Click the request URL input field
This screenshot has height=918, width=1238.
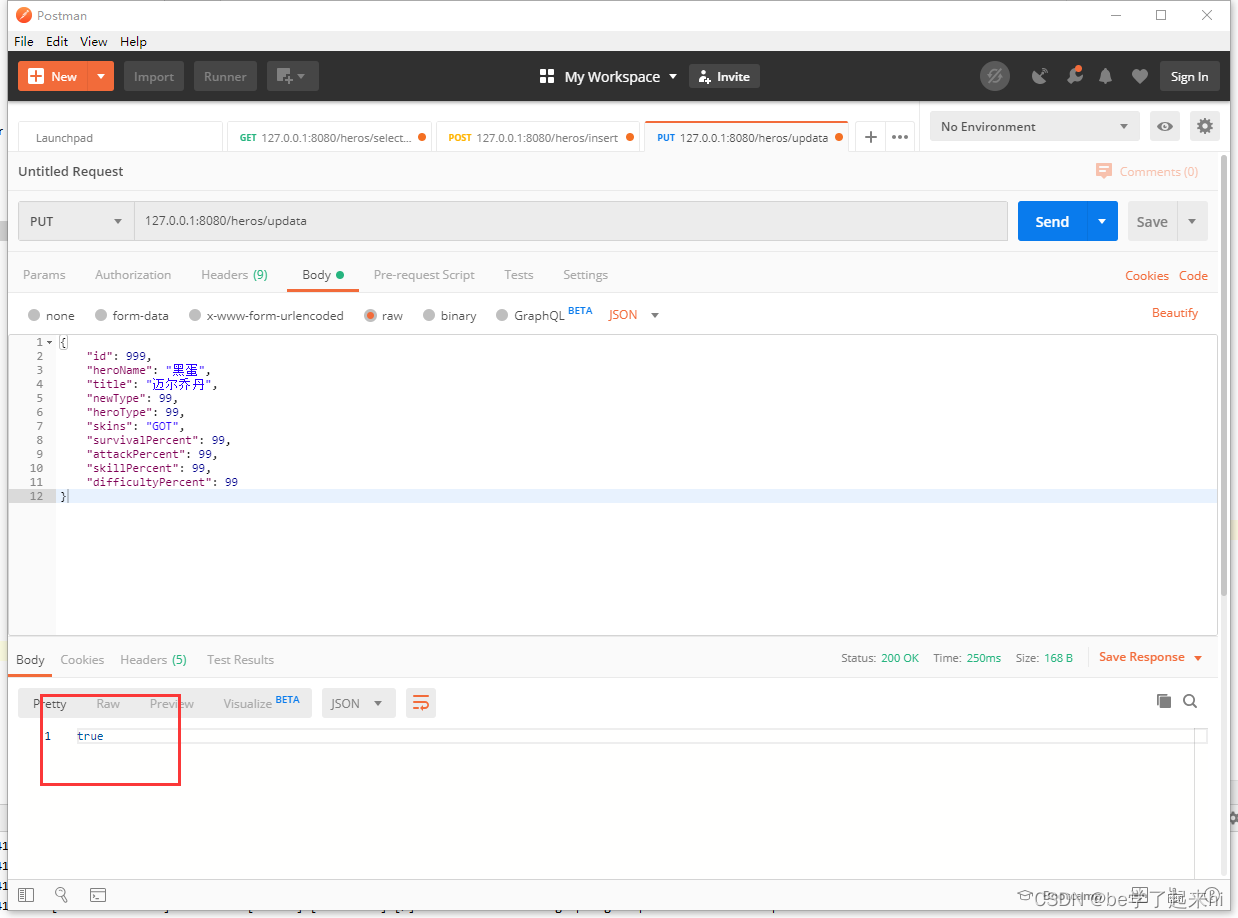571,221
